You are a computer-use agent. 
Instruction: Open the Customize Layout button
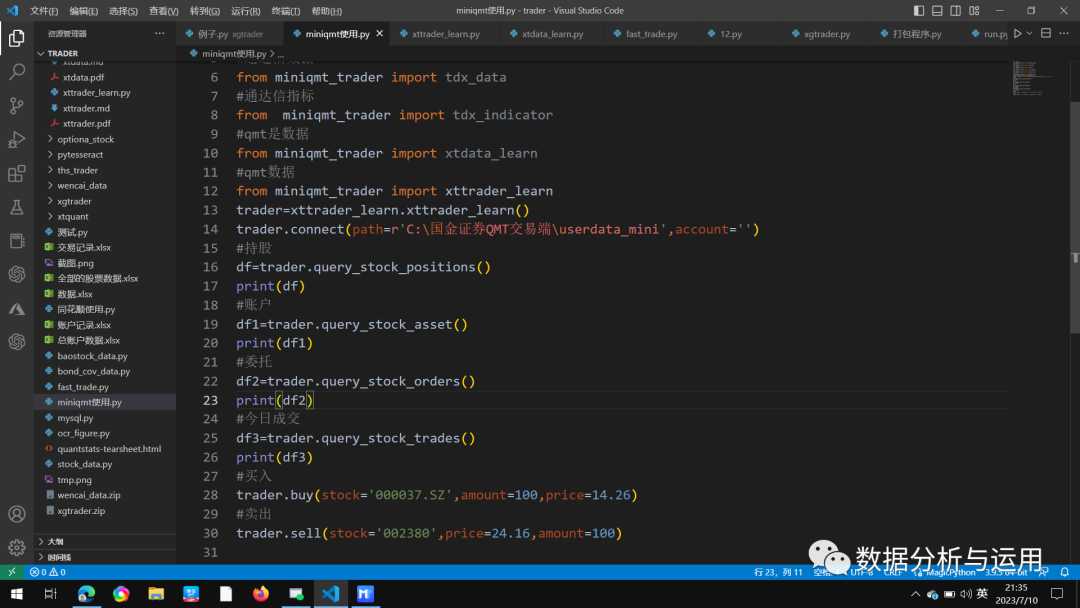pos(975,10)
